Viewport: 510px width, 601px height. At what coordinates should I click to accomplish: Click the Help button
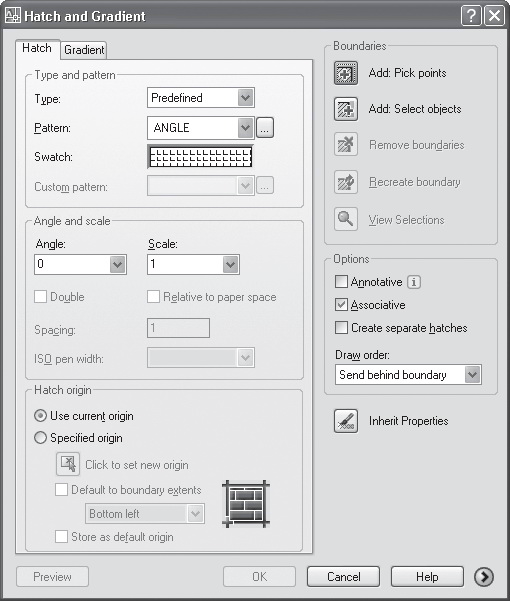click(x=427, y=576)
